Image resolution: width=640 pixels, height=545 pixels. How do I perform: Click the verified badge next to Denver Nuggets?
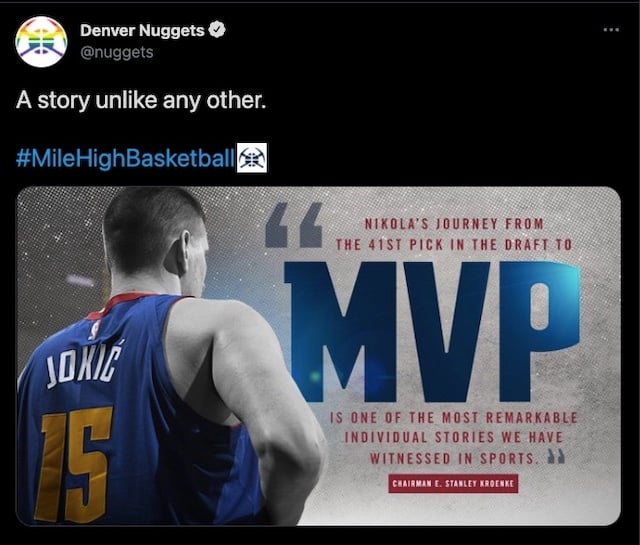(x=217, y=30)
